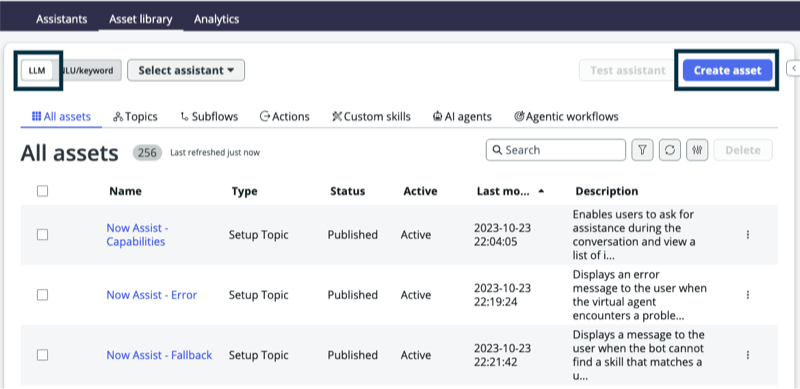The width and height of the screenshot is (800, 389).
Task: Click the Type column header
Action: [x=244, y=191]
